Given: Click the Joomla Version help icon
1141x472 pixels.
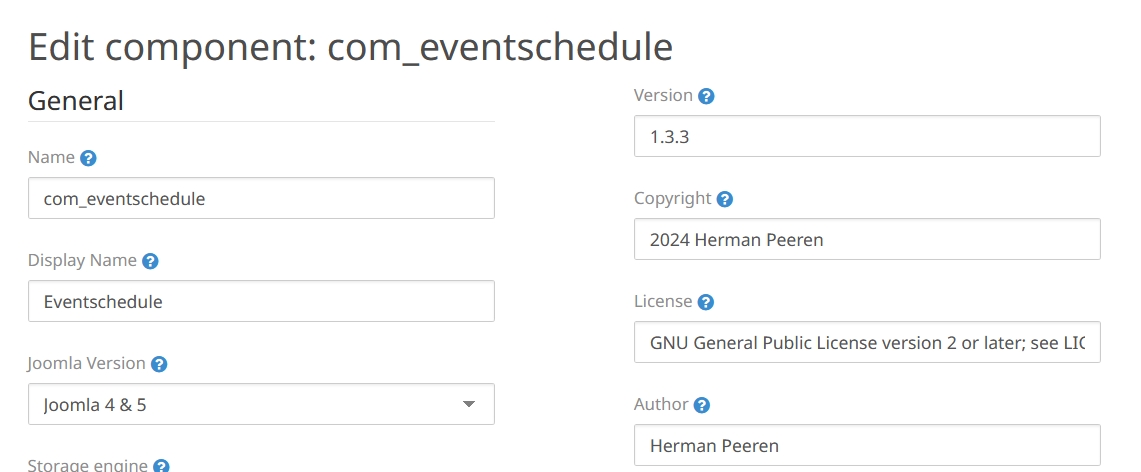Looking at the screenshot, I should pos(159,364).
